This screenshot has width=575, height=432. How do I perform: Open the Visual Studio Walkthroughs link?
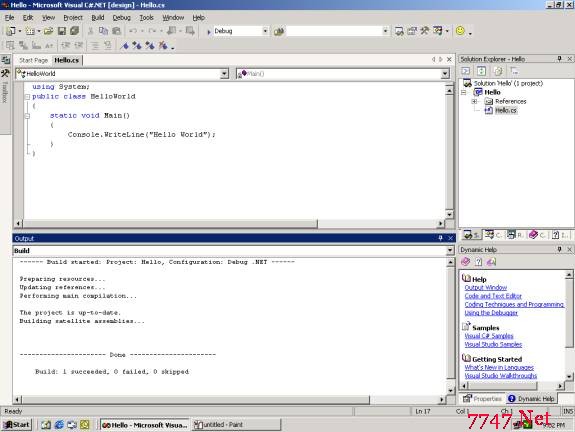(501, 376)
